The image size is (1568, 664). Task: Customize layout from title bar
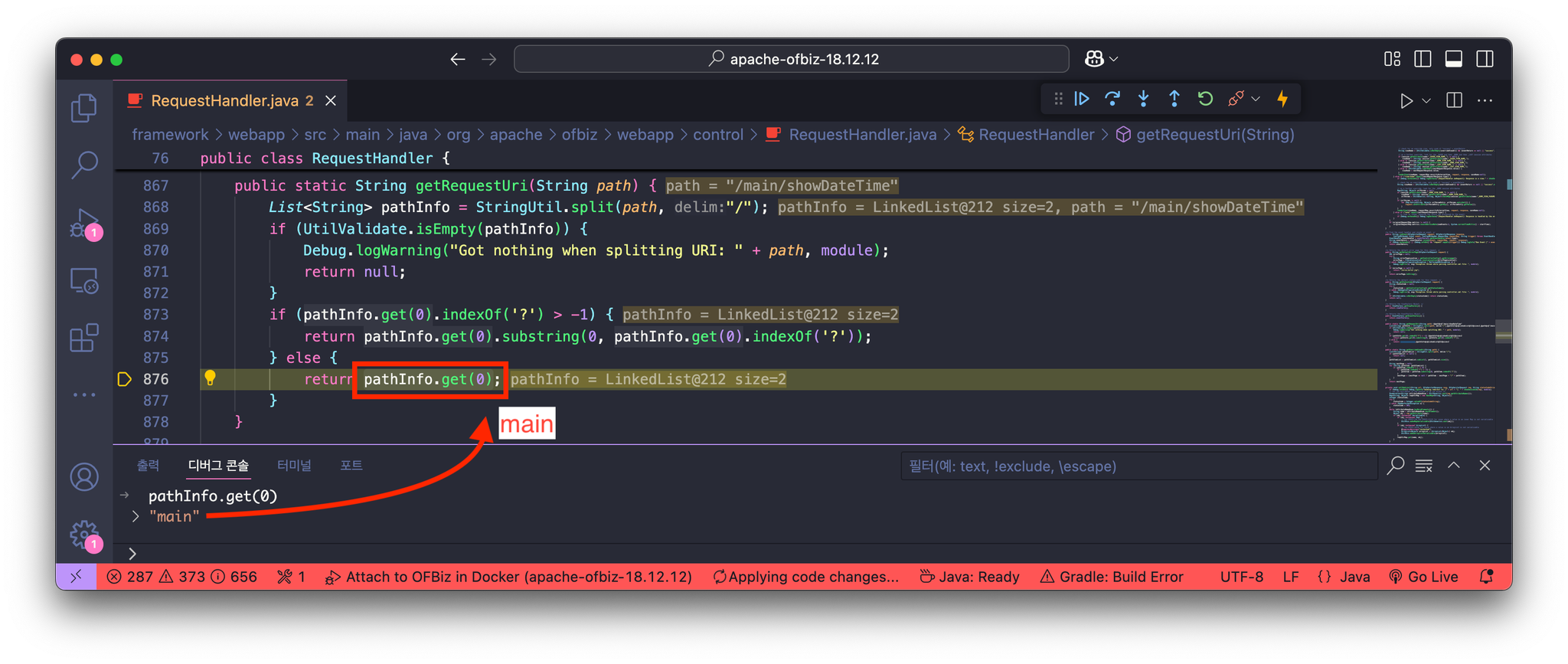1392,59
